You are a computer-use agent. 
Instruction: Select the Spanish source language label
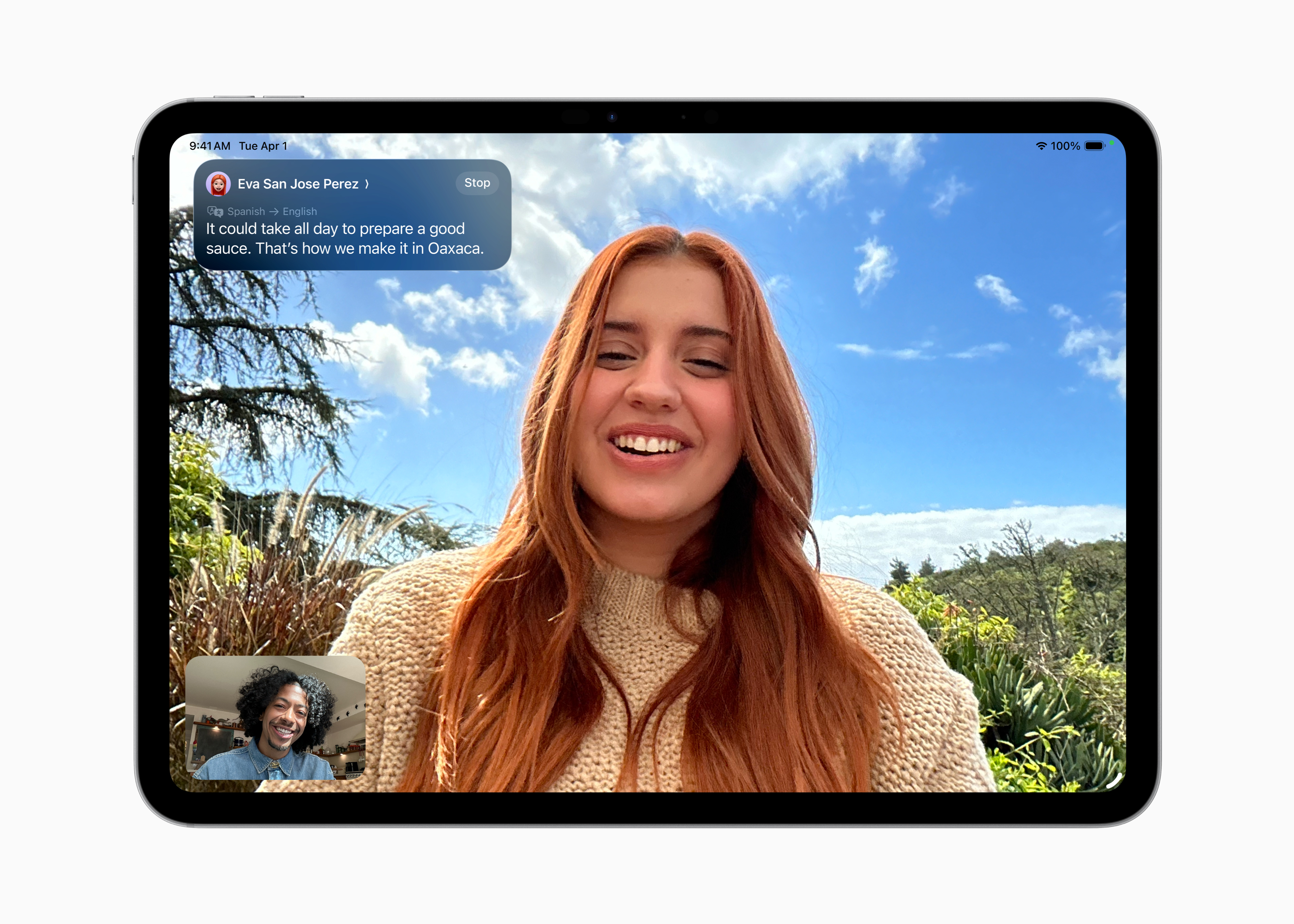pos(246,212)
